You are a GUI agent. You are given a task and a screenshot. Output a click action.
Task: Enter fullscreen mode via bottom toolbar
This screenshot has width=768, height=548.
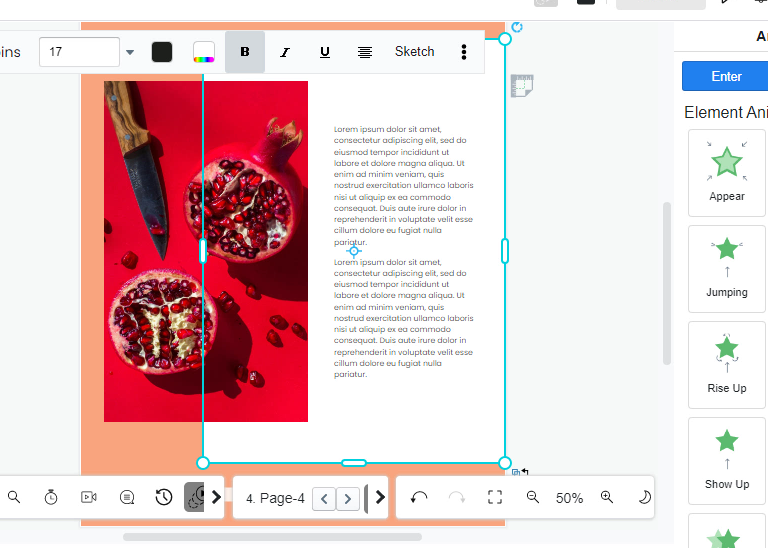click(x=495, y=497)
